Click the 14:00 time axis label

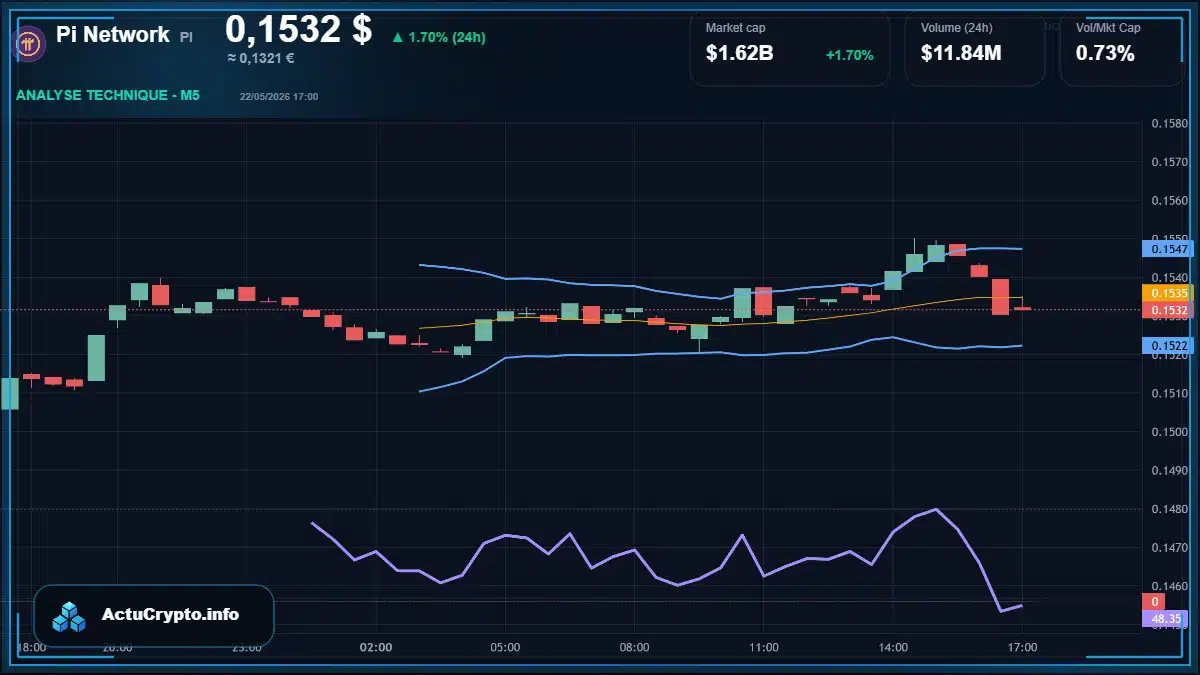click(x=893, y=647)
